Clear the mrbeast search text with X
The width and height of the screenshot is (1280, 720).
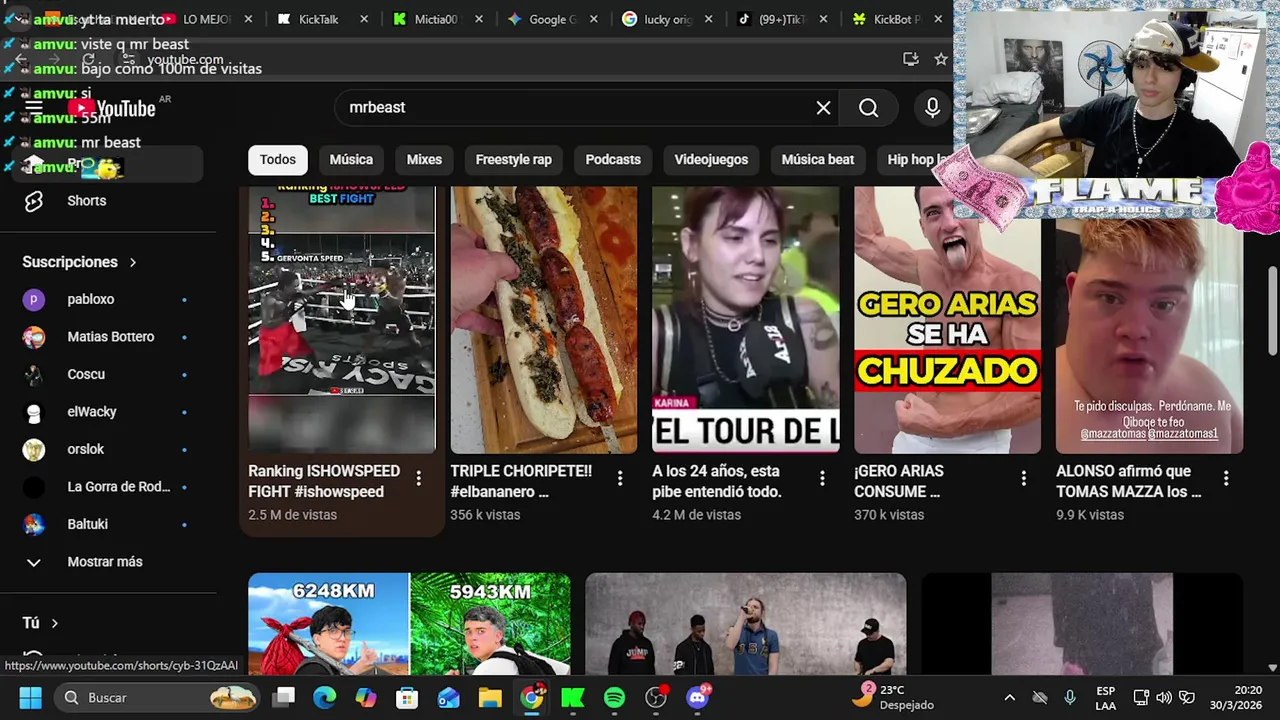[823, 108]
